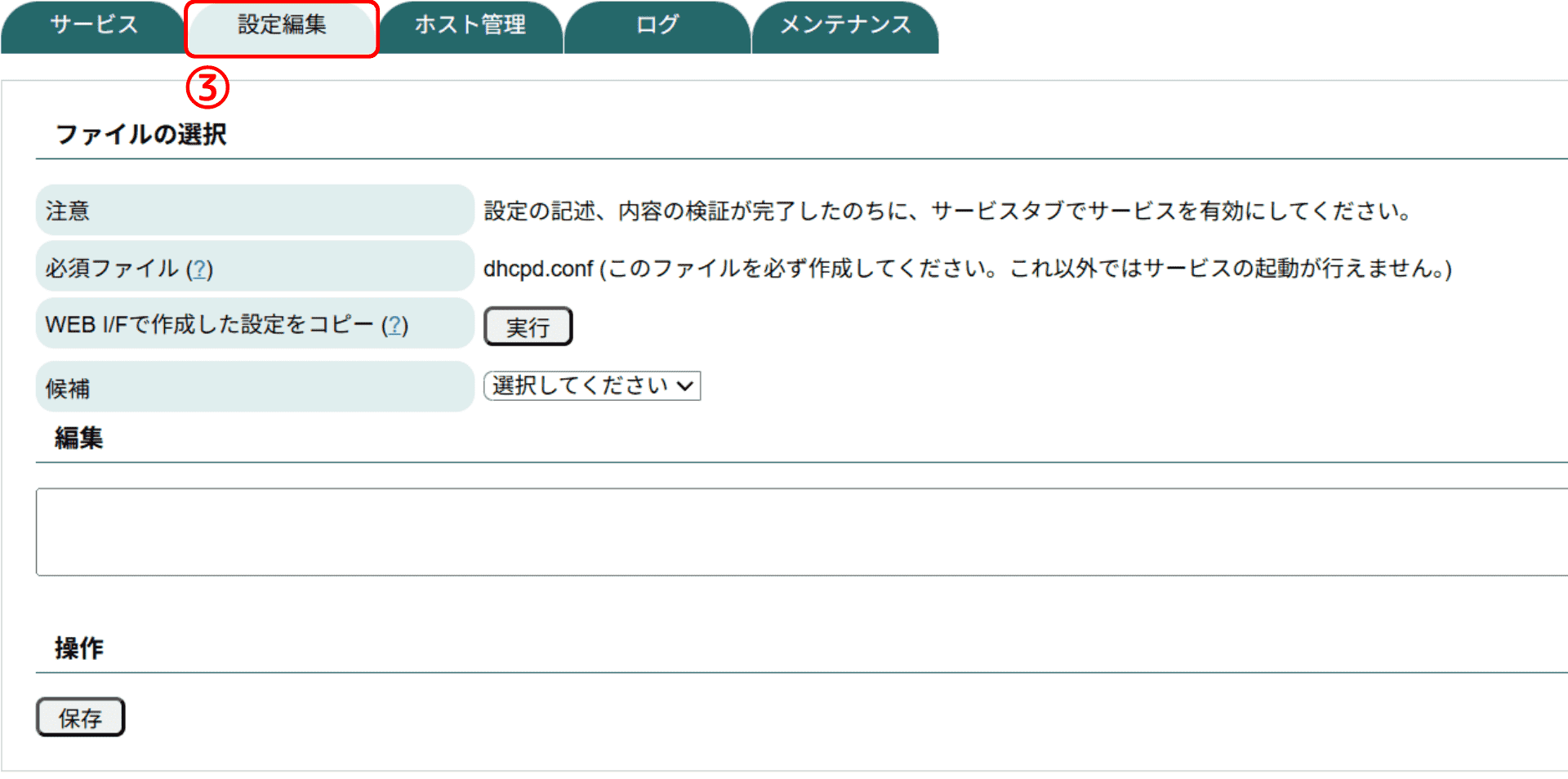Click the red circled number 3 marker
The image size is (1568, 779).
tap(207, 87)
